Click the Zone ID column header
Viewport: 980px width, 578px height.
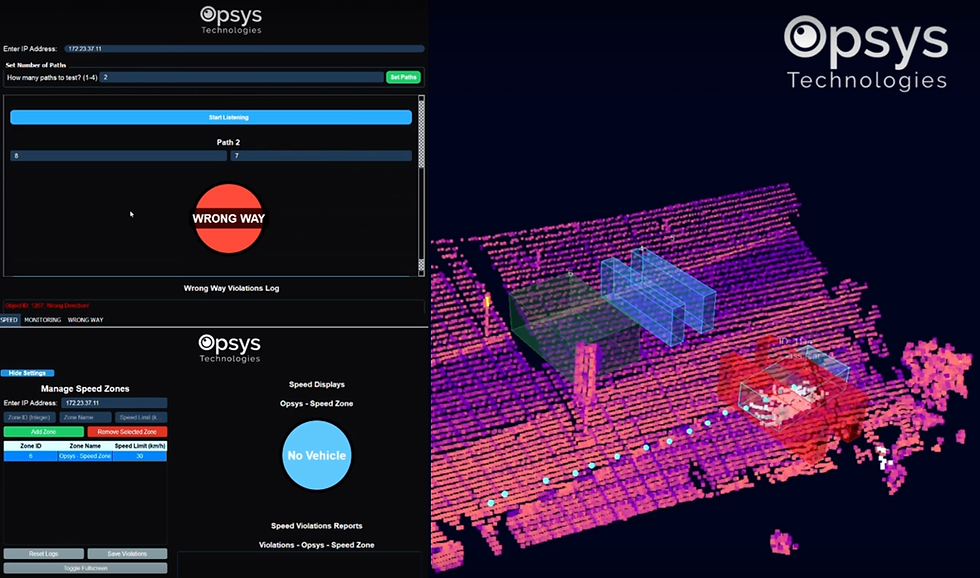click(x=31, y=446)
